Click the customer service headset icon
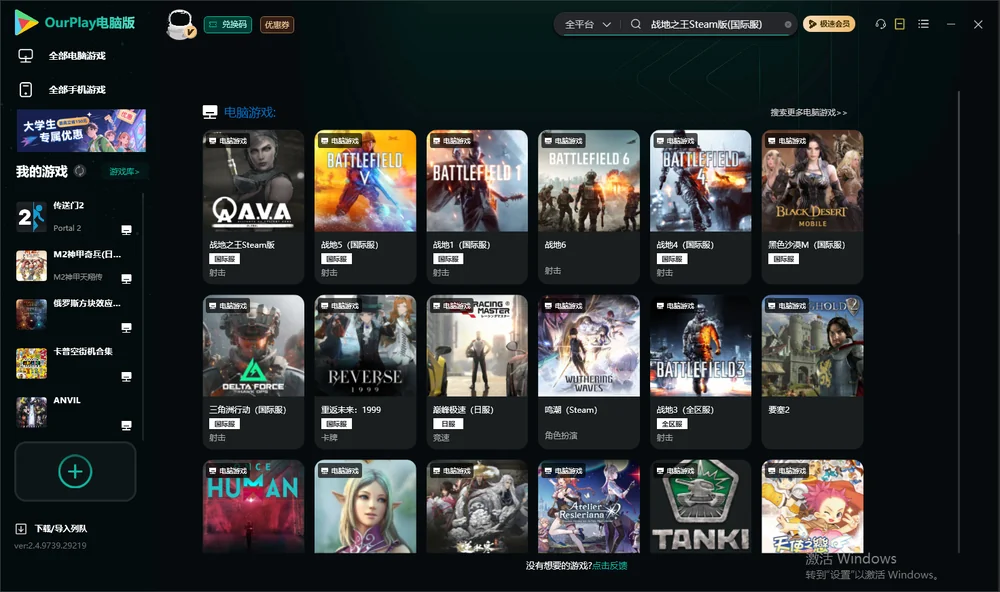Screen dimensions: 1000x592 880,24
